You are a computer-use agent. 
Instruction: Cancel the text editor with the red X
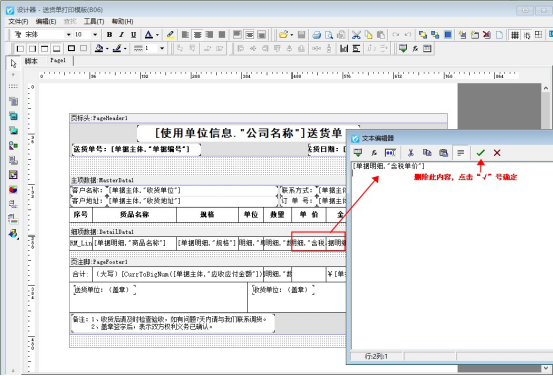pos(497,153)
